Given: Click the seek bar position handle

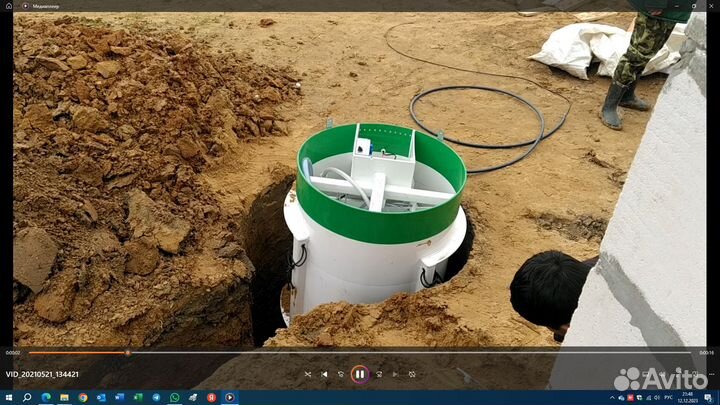Looking at the screenshot, I should point(127,352).
